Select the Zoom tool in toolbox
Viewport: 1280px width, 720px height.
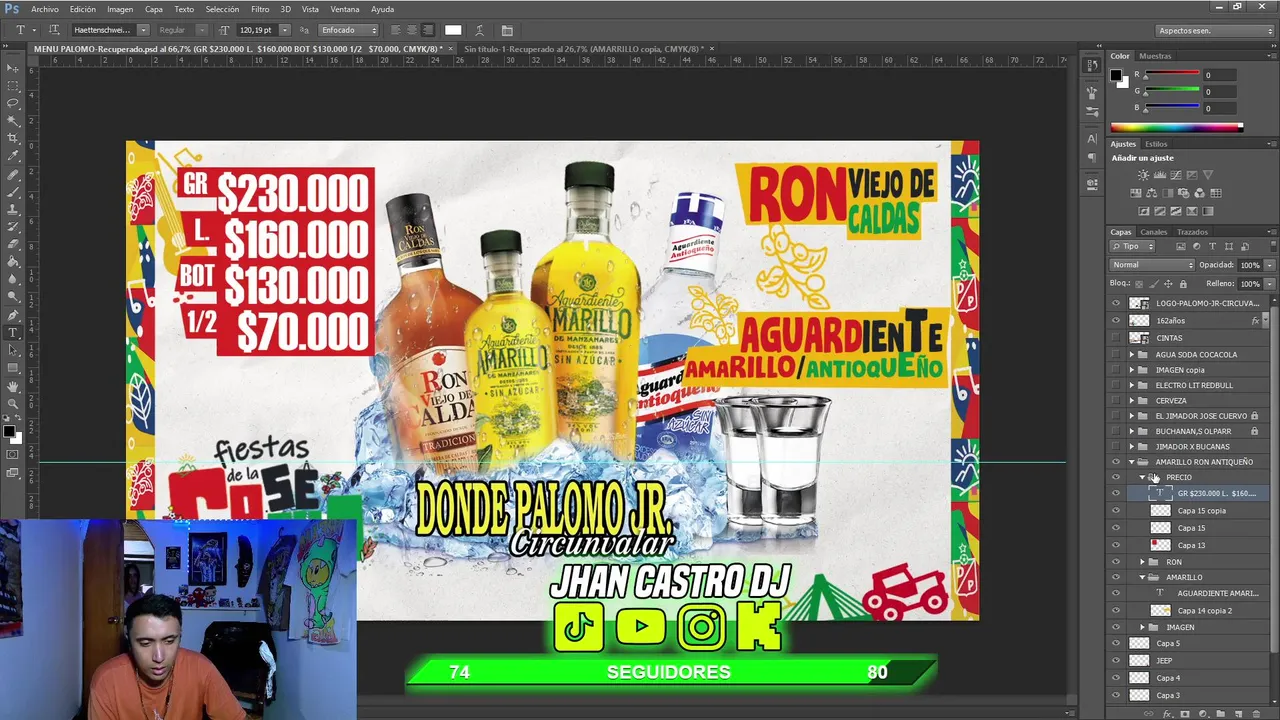[13, 403]
